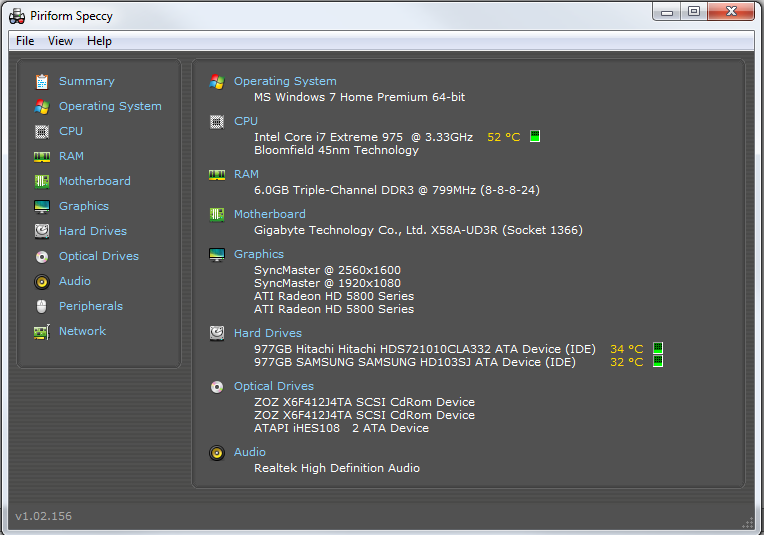This screenshot has width=765, height=535.
Task: Open the File menu
Action: coord(25,41)
